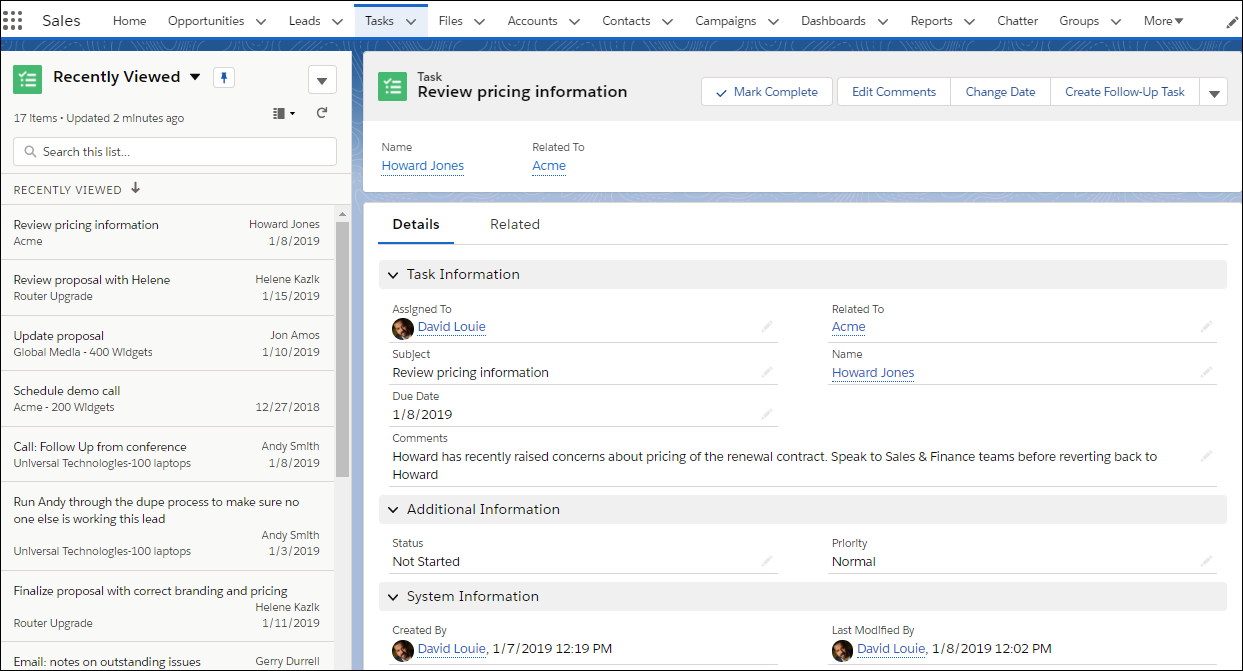
Task: Toggle sort arrow next to Recently Viewed header
Action: [136, 189]
